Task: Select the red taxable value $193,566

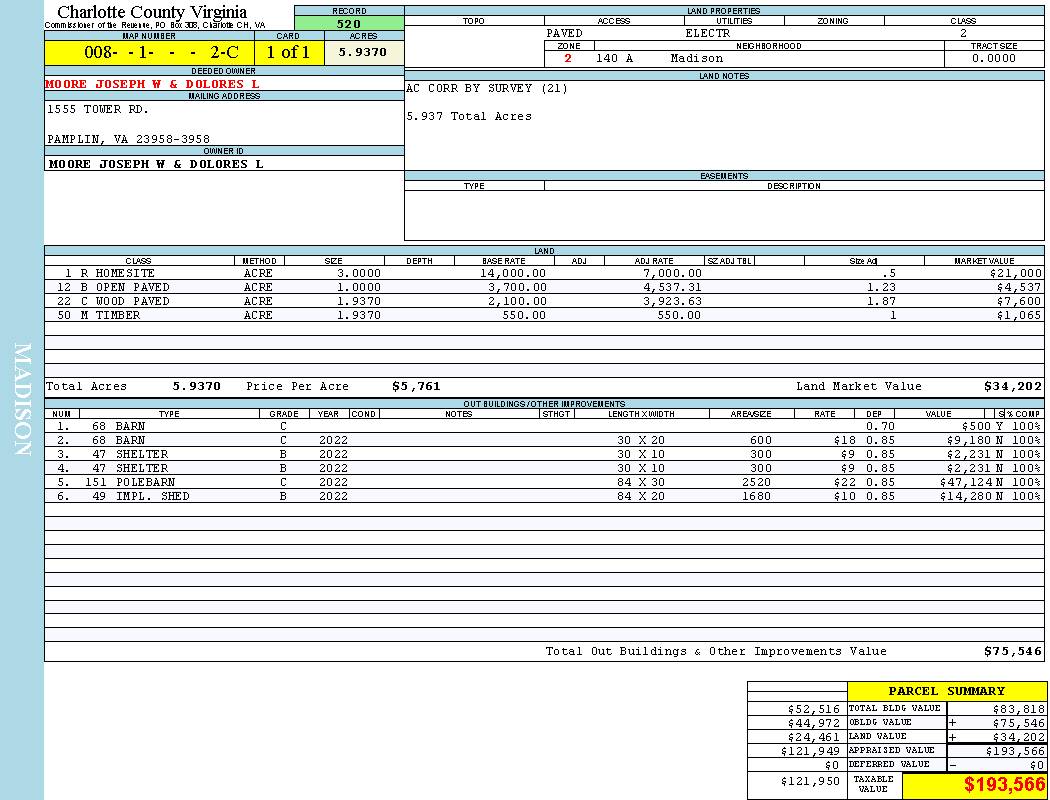Action: pyautogui.click(x=1004, y=785)
